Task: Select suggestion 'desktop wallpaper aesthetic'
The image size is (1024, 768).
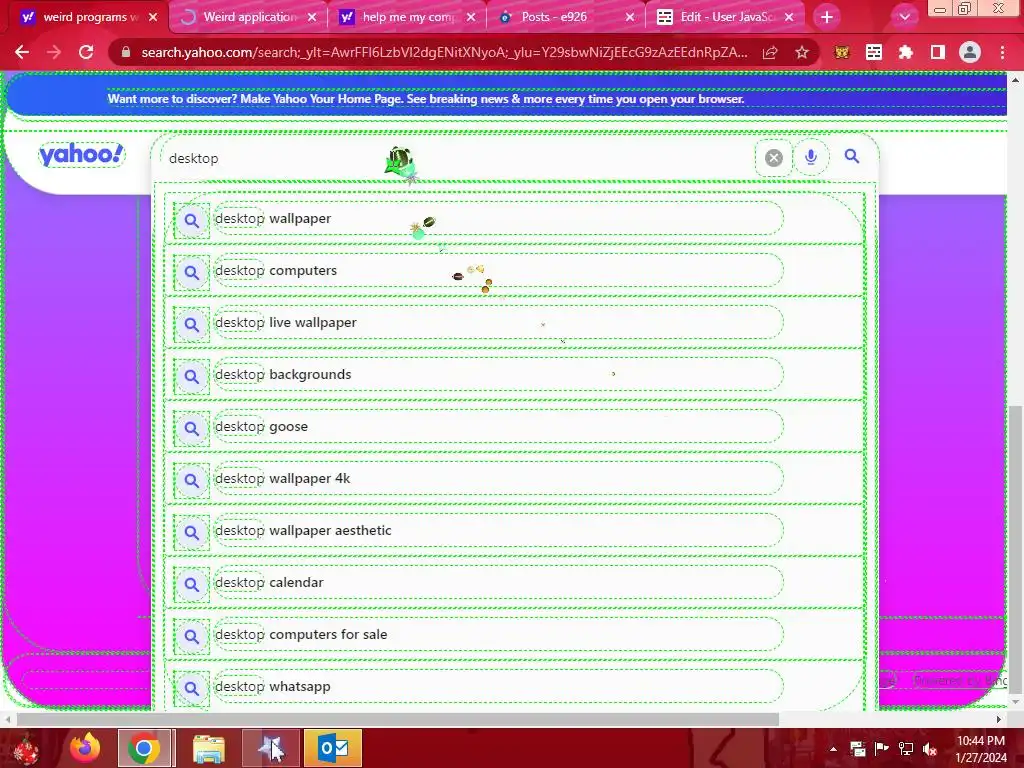Action: [515, 530]
